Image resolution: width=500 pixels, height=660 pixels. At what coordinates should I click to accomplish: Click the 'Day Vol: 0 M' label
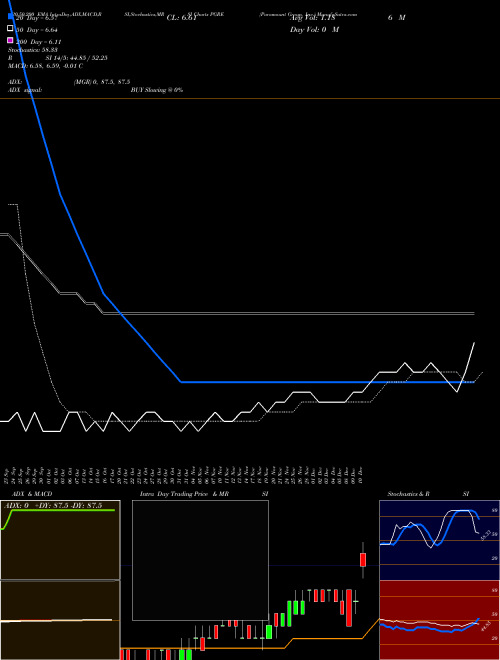314,30
